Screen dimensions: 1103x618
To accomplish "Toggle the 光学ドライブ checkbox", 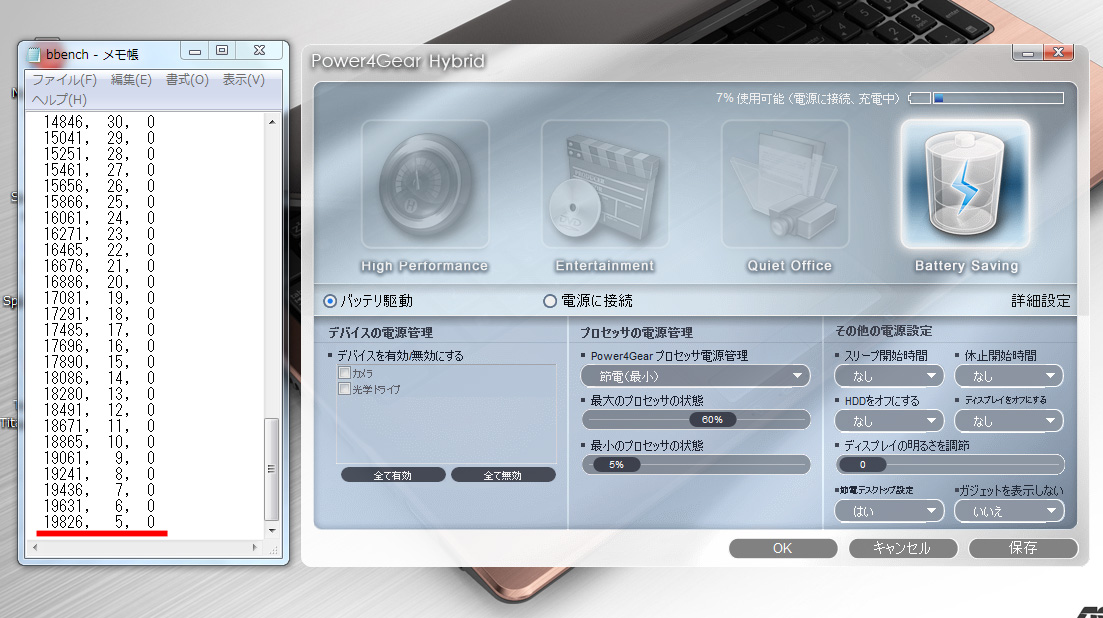I will pyautogui.click(x=345, y=389).
